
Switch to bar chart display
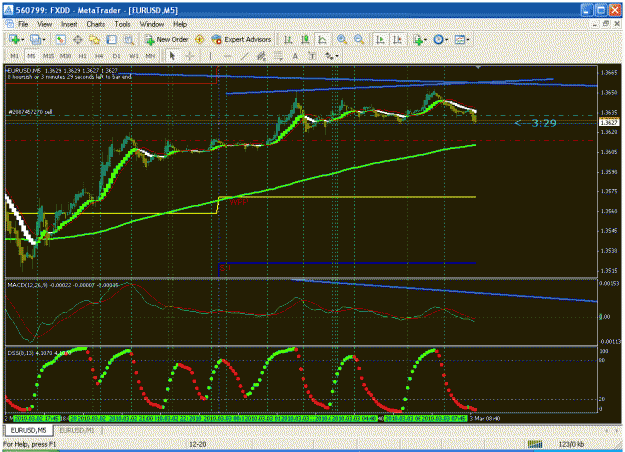(288, 39)
